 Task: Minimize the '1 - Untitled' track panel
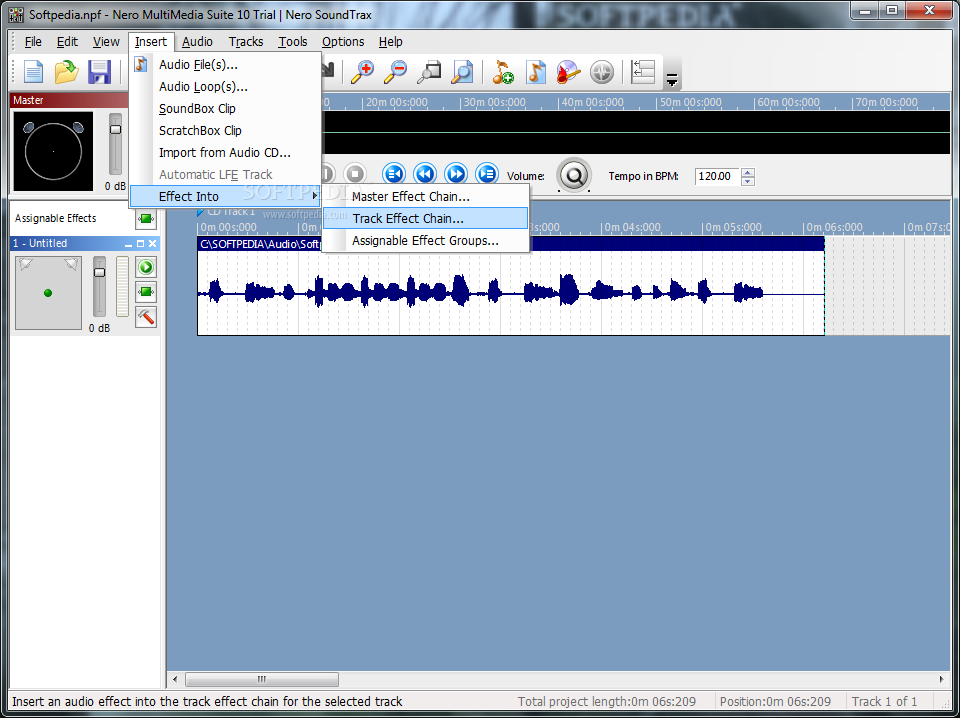(x=129, y=244)
